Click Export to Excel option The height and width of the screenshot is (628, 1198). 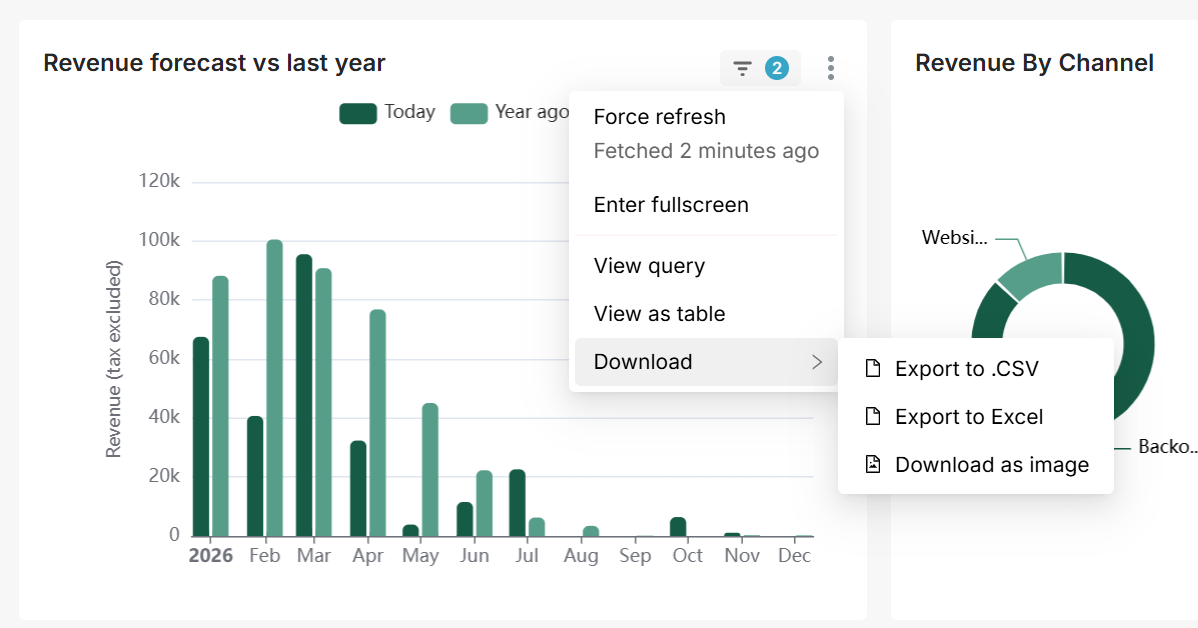coord(969,417)
